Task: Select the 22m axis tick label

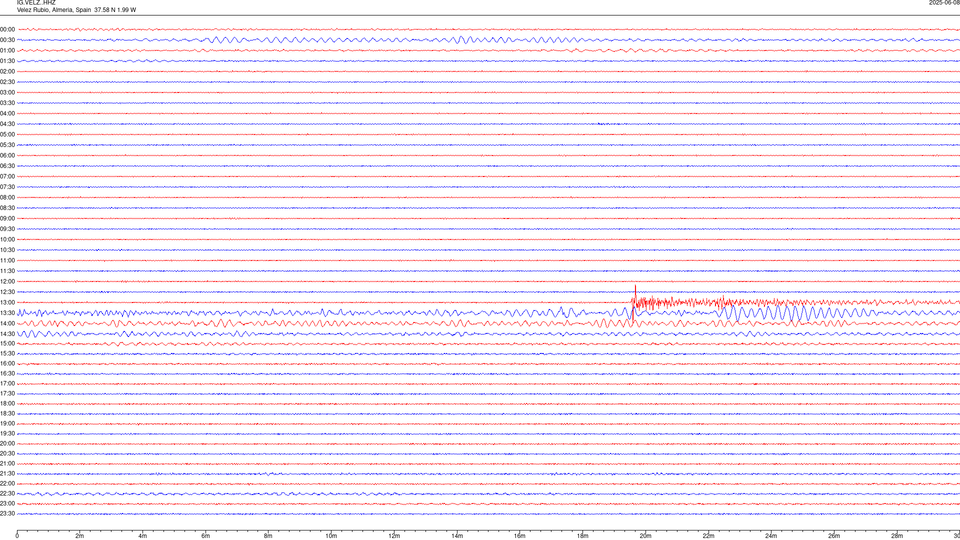Action: click(708, 536)
